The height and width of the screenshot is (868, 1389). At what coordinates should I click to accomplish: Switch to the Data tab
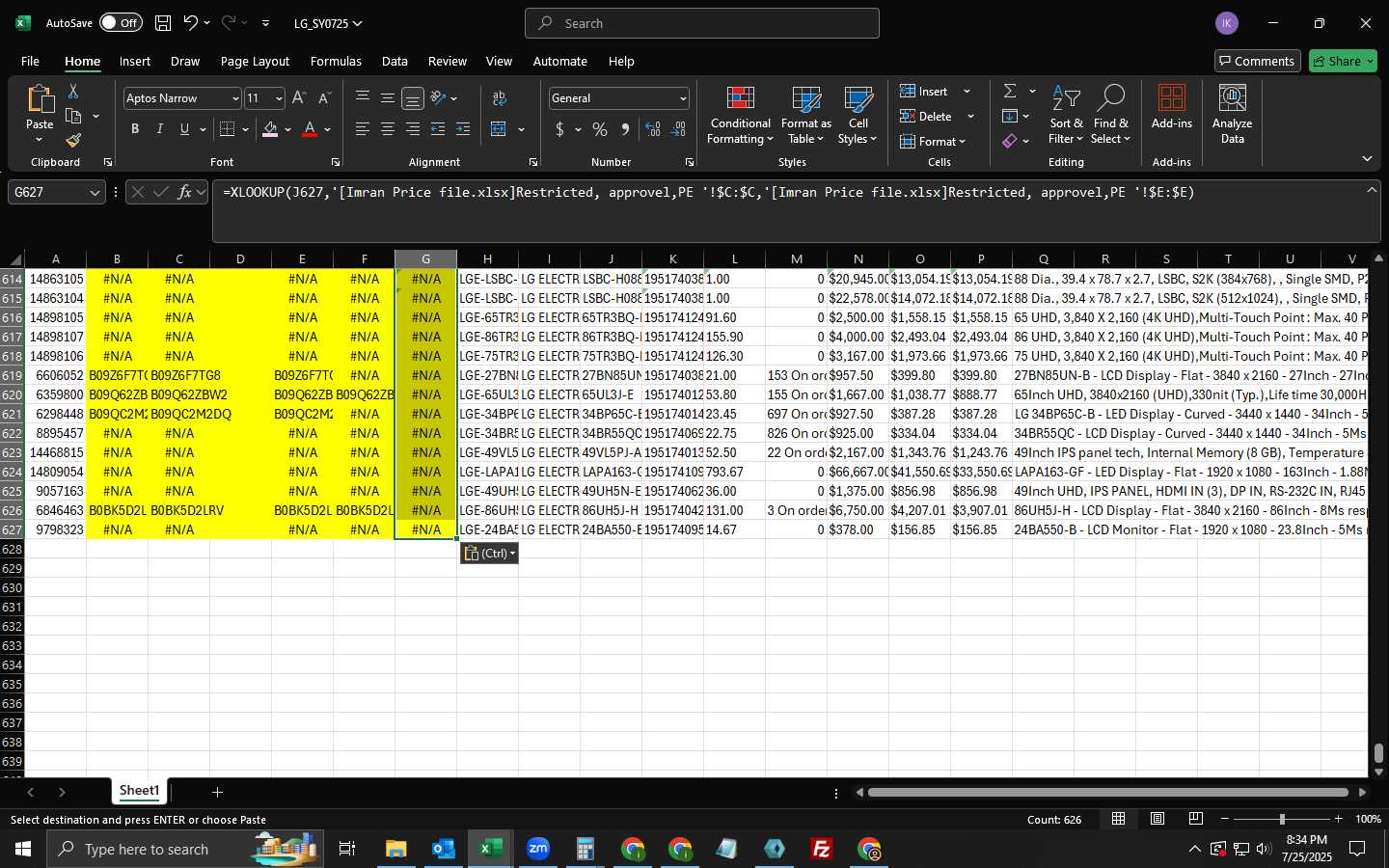click(395, 61)
